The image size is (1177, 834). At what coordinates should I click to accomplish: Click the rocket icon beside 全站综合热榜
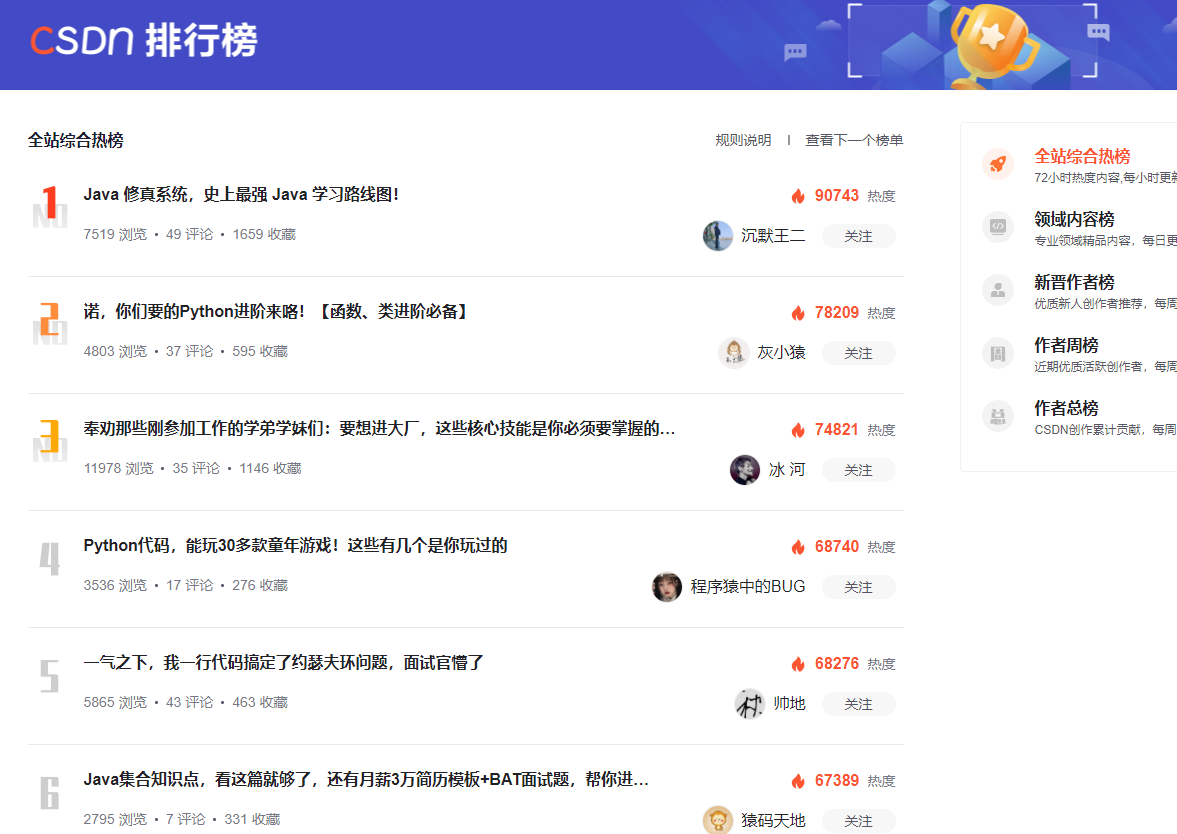[x=998, y=164]
